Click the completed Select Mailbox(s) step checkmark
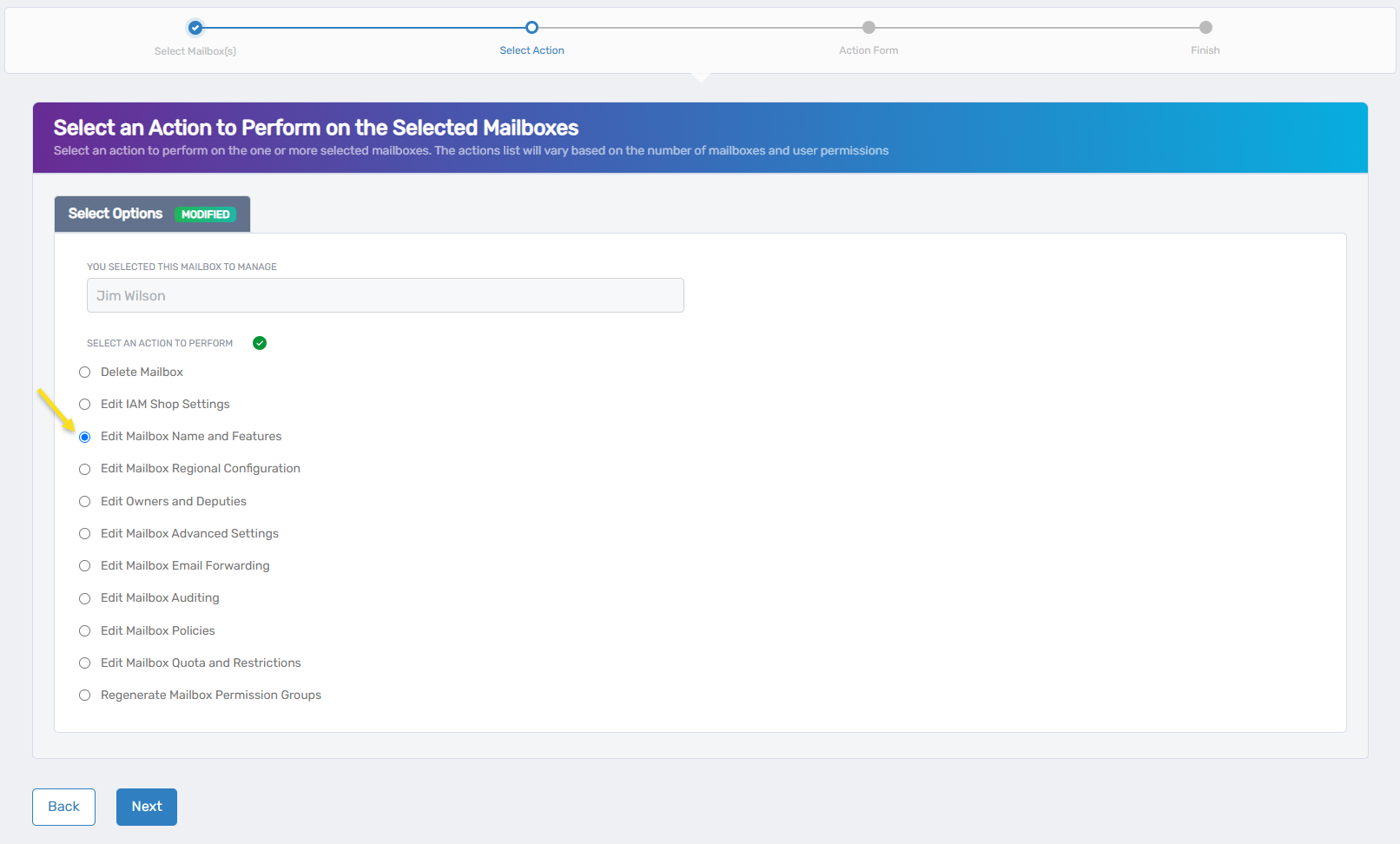Viewport: 1400px width, 844px height. click(x=195, y=28)
